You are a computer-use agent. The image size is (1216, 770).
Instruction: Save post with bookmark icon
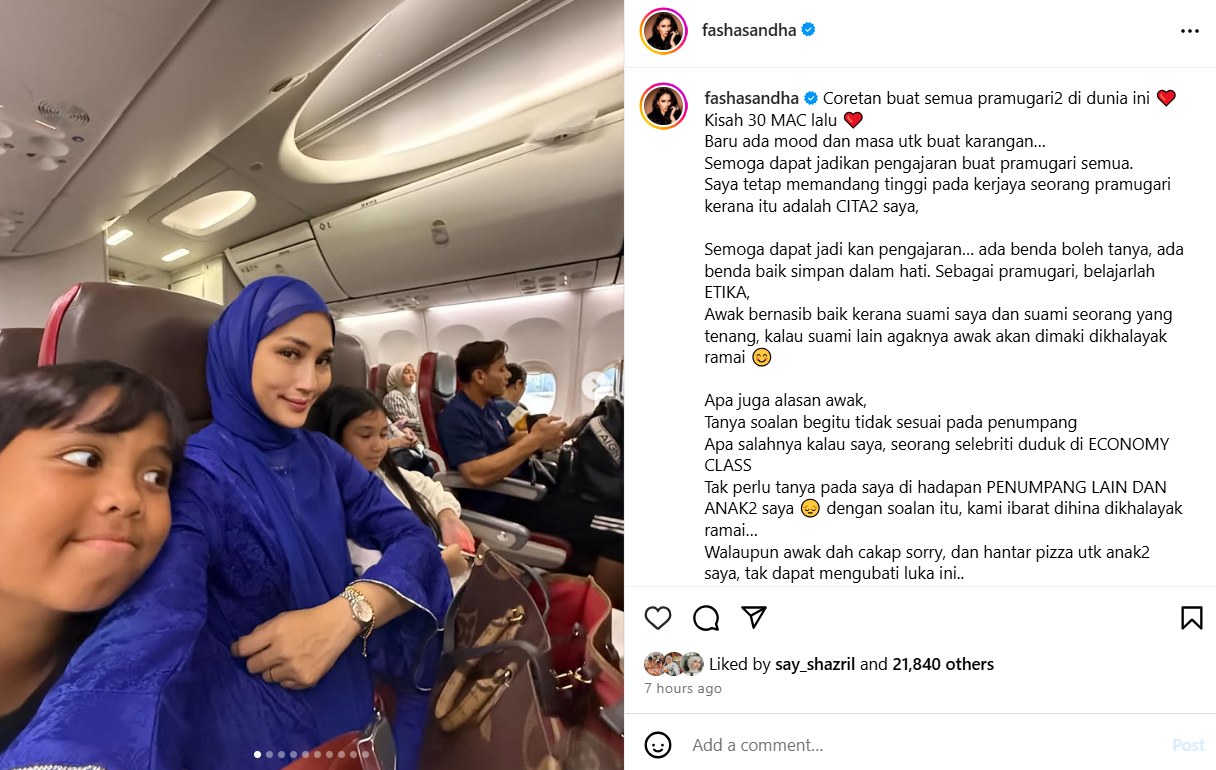tap(1191, 618)
